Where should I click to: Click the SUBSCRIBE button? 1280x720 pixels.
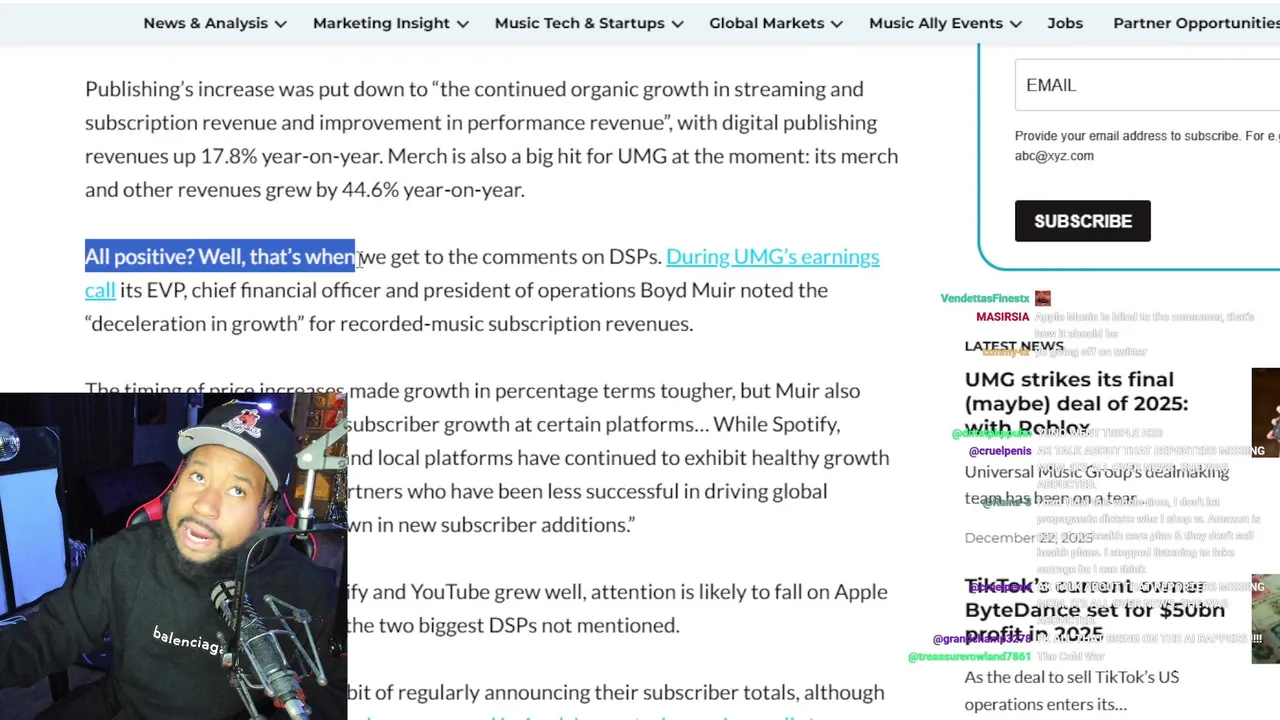(1083, 221)
